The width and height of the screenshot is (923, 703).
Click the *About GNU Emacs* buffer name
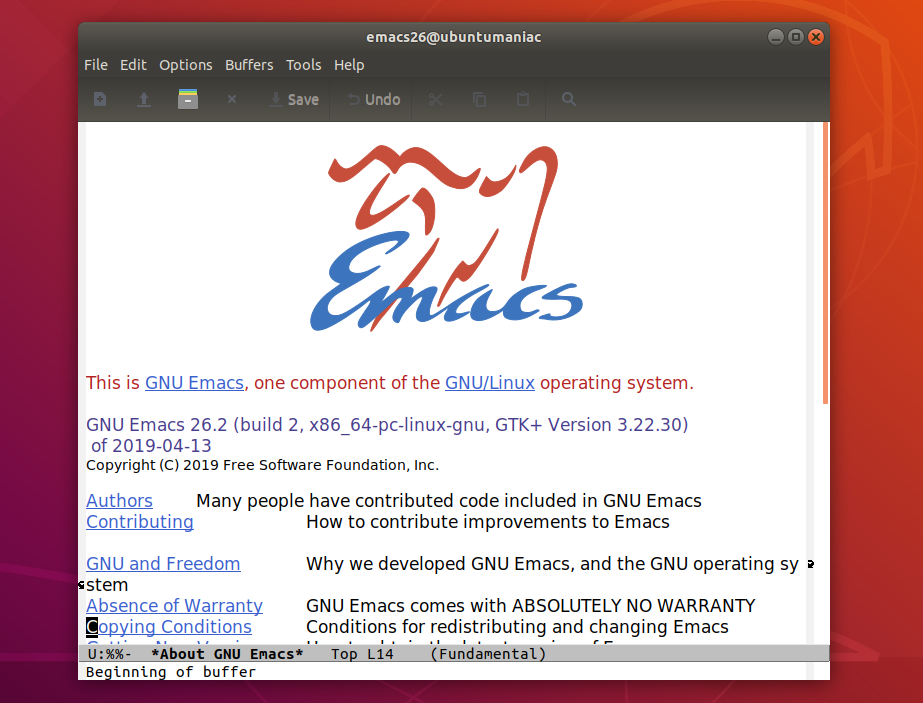227,654
